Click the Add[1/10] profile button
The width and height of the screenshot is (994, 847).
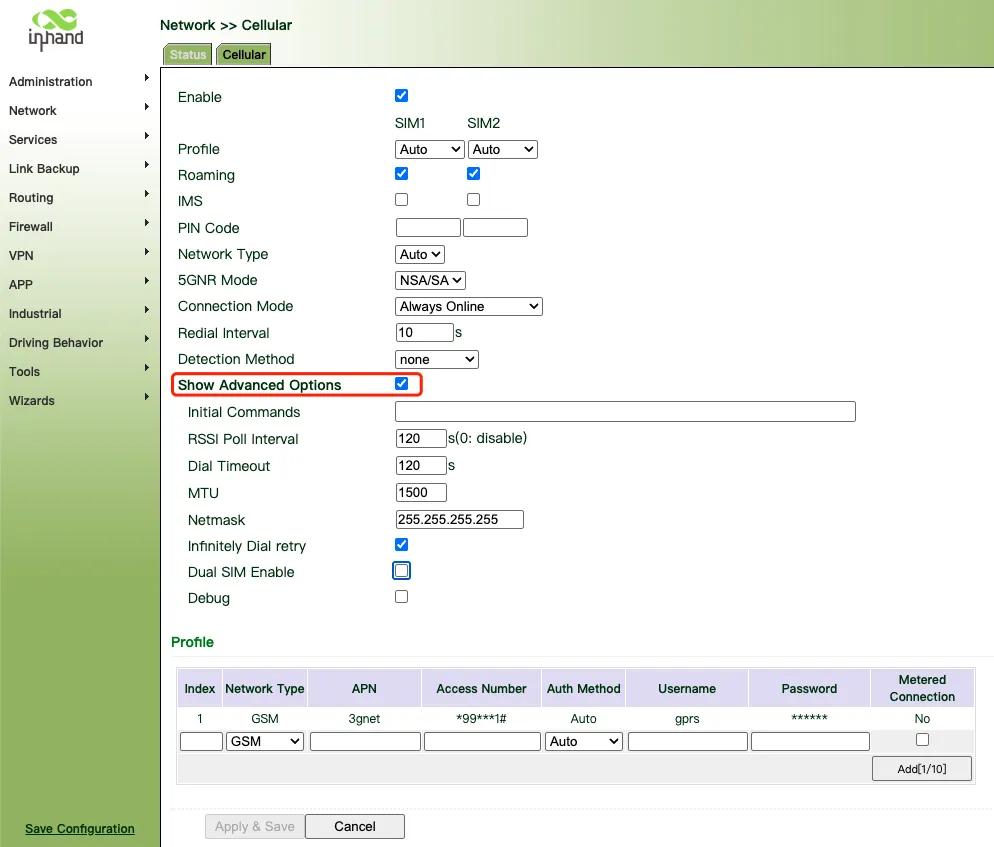(922, 769)
